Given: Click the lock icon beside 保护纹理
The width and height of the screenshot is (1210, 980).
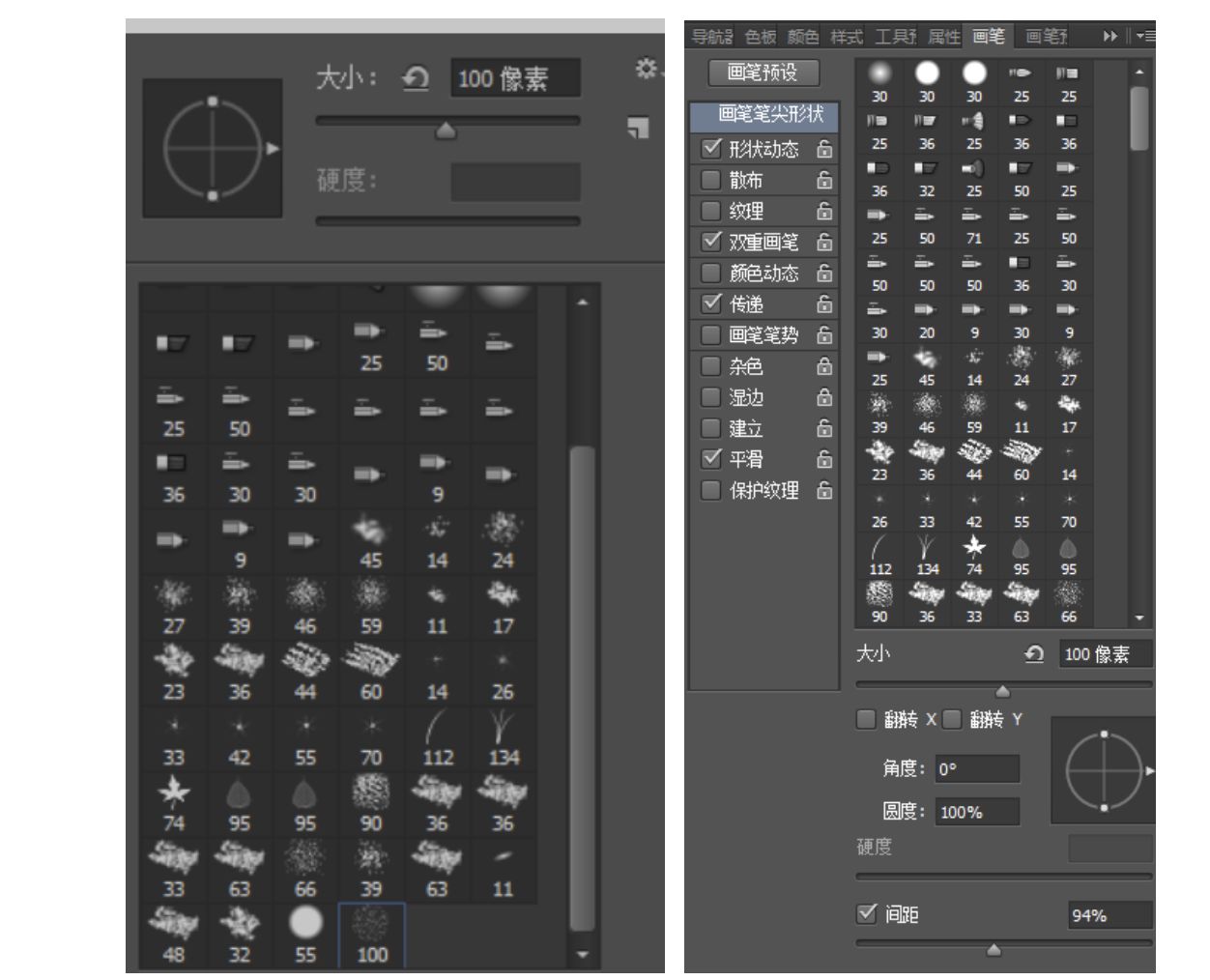Looking at the screenshot, I should [824, 491].
